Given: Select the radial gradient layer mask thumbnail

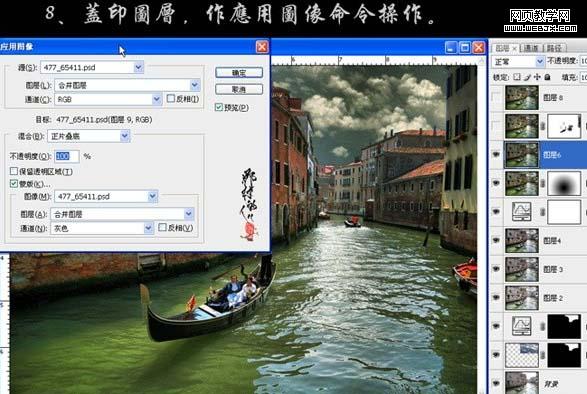Looking at the screenshot, I should 564,183.
